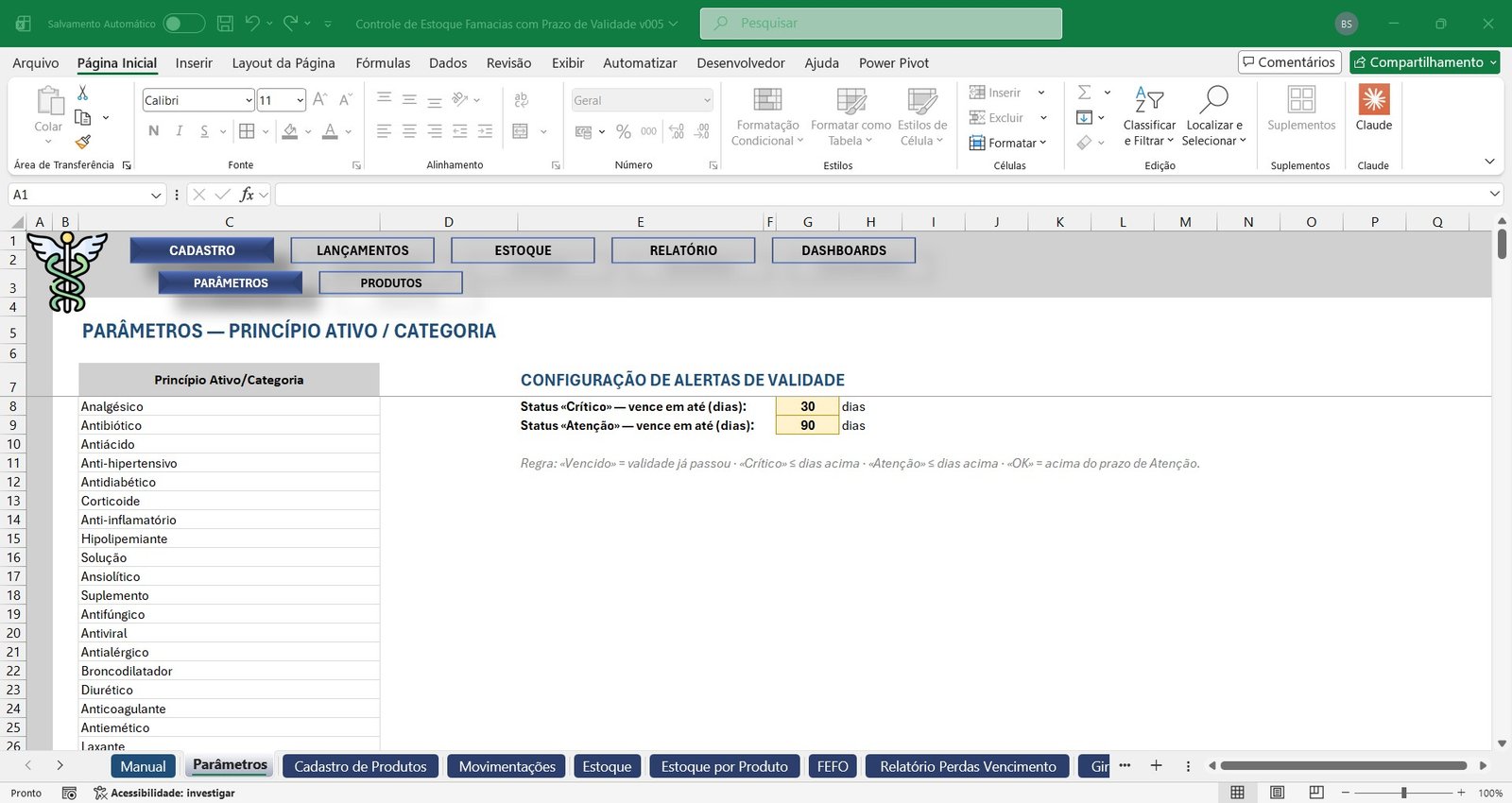
Task: Click the Insert Function fx icon
Action: pyautogui.click(x=247, y=195)
